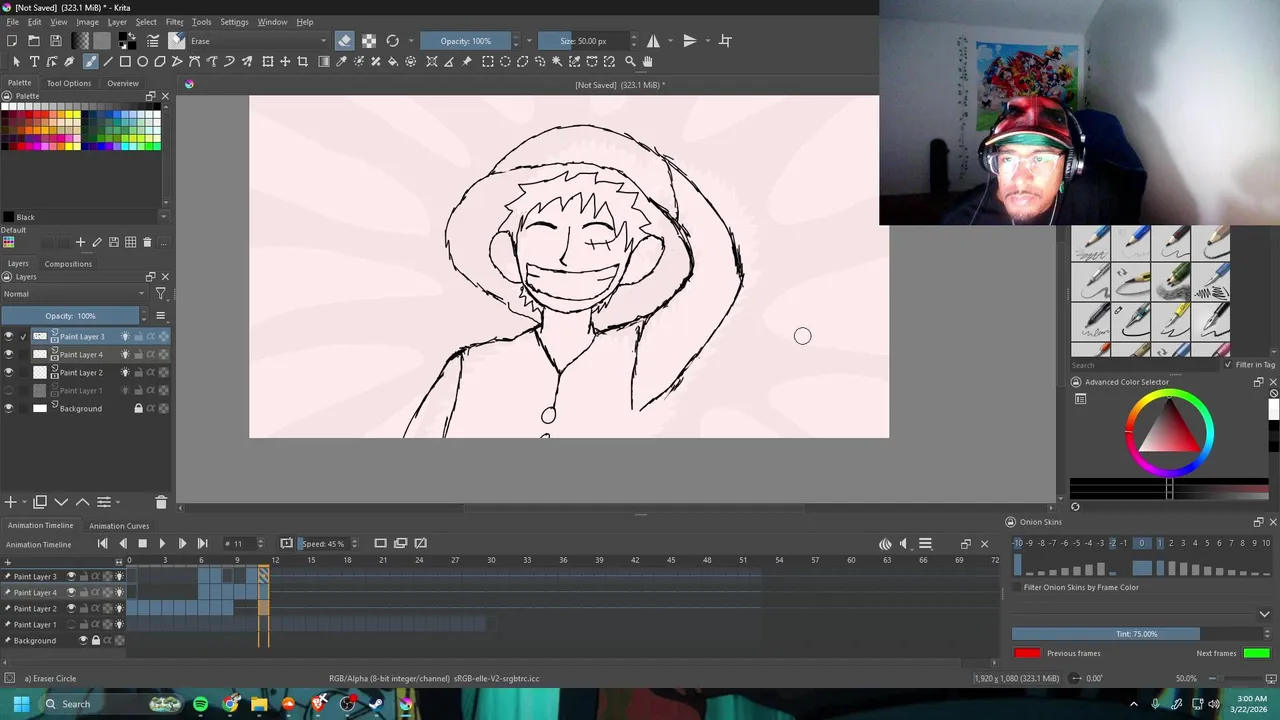Image resolution: width=1280 pixels, height=720 pixels.
Task: Open the Layer menu
Action: tap(117, 22)
